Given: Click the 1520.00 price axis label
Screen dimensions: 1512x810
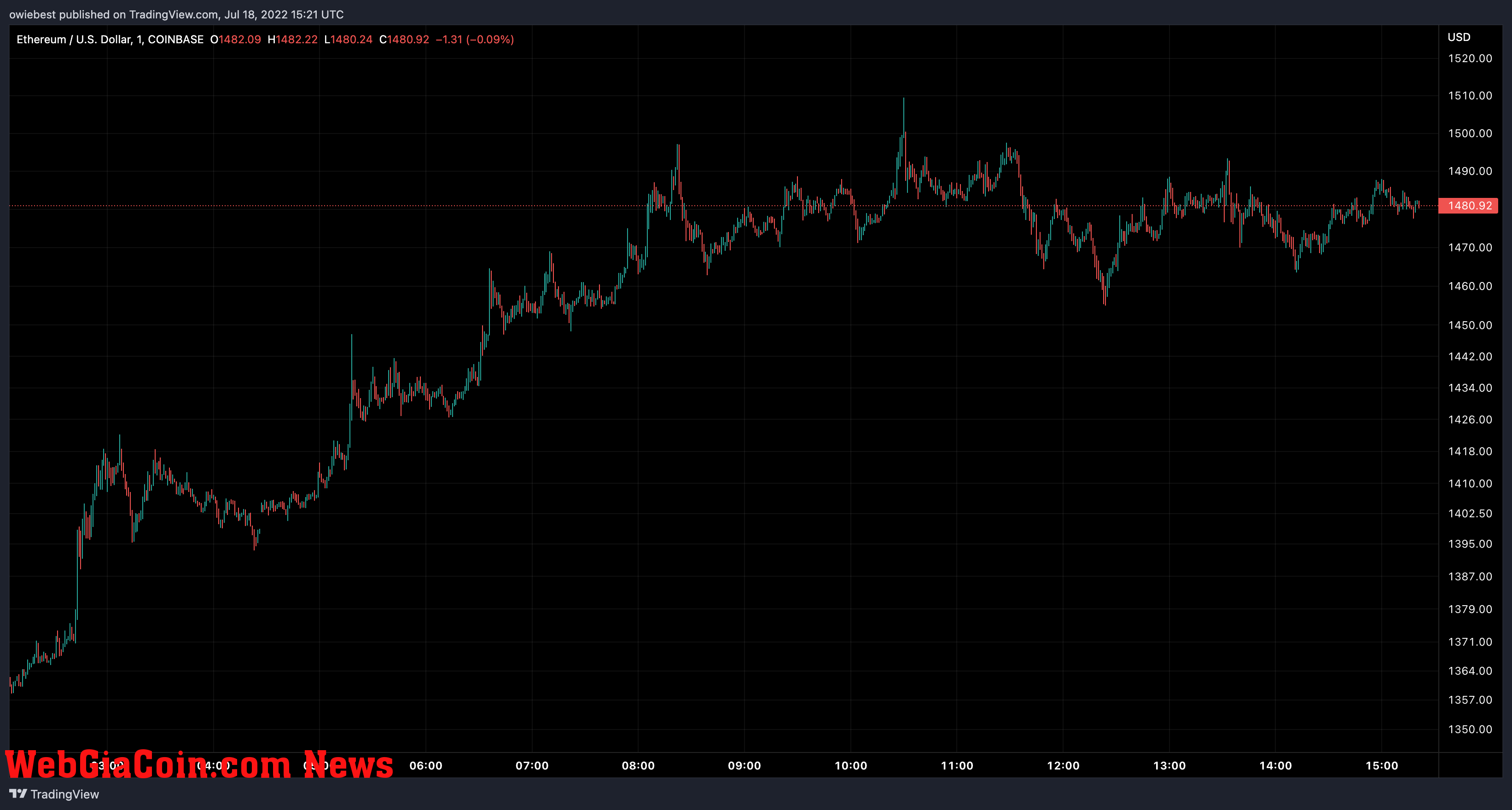Looking at the screenshot, I should click(x=1470, y=58).
